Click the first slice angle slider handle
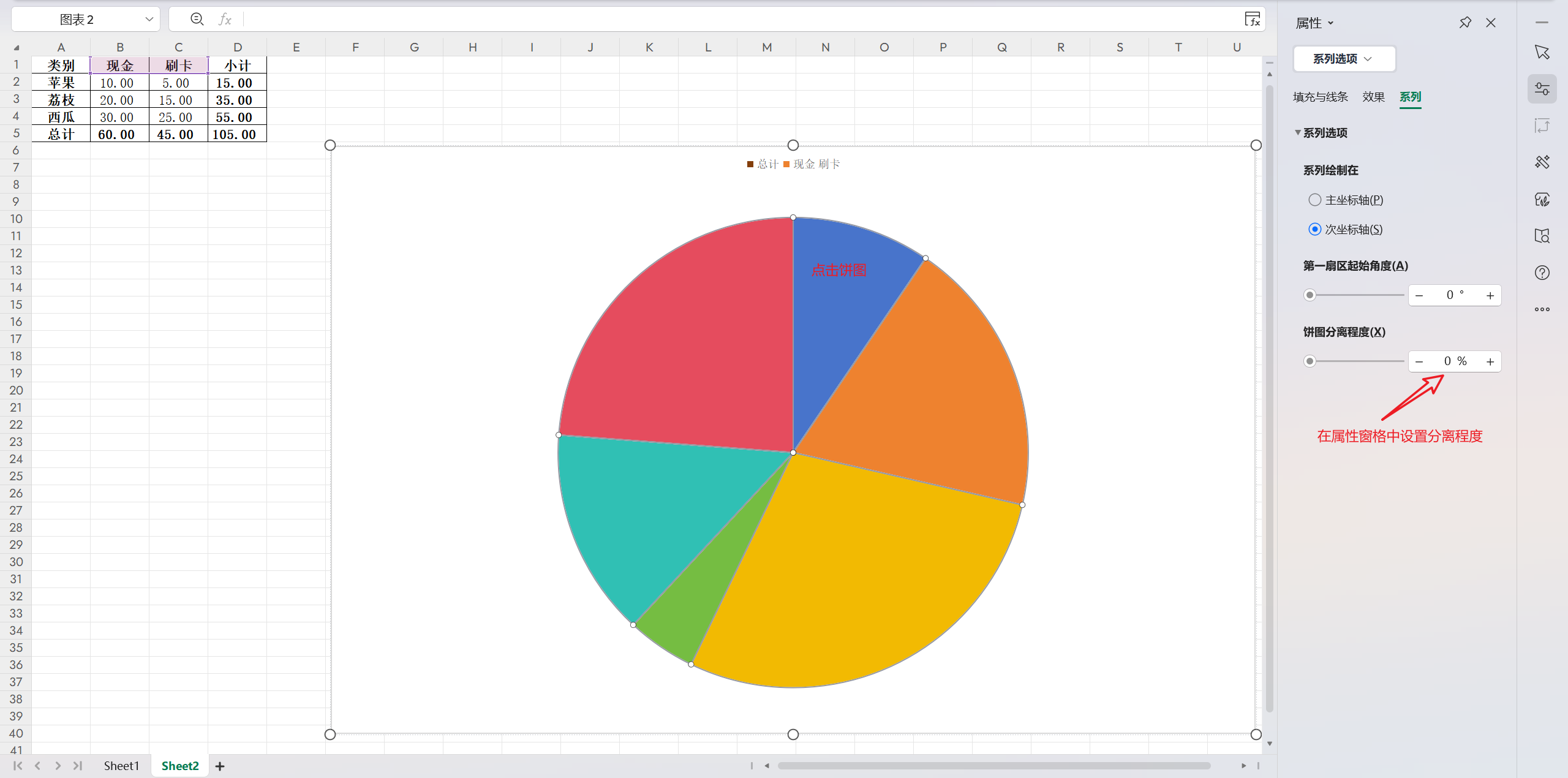Screen dimensions: 1568x778 1310,295
